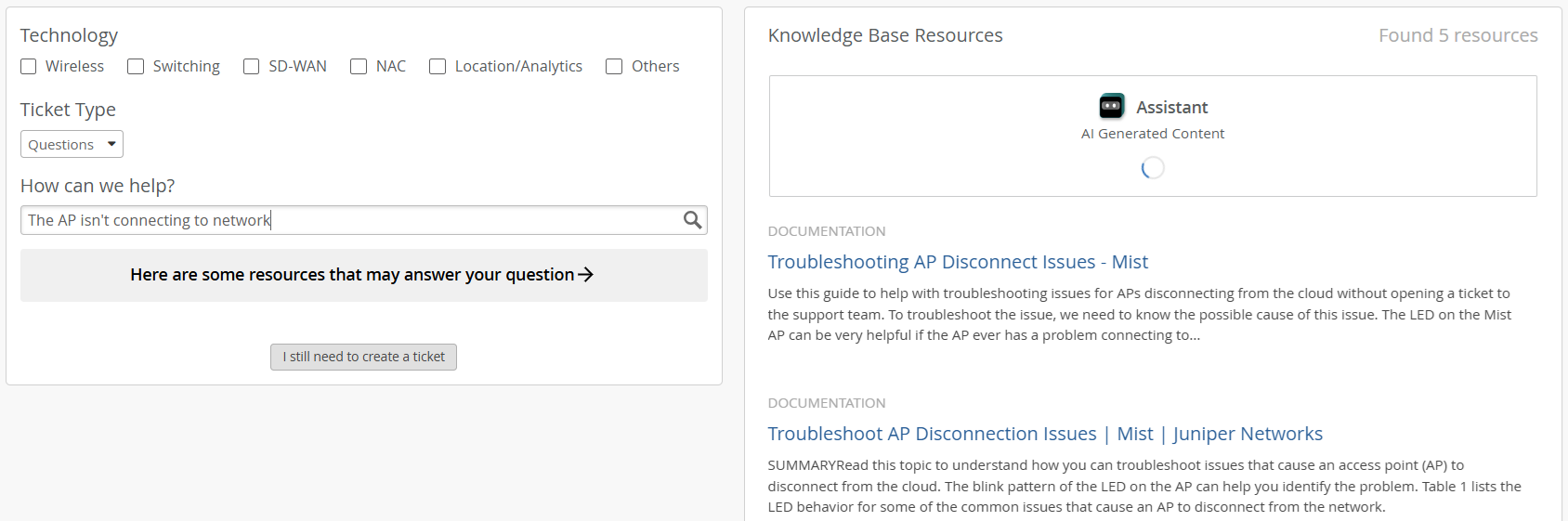Click the Assistant bot icon
1568x521 pixels.
point(1111,106)
